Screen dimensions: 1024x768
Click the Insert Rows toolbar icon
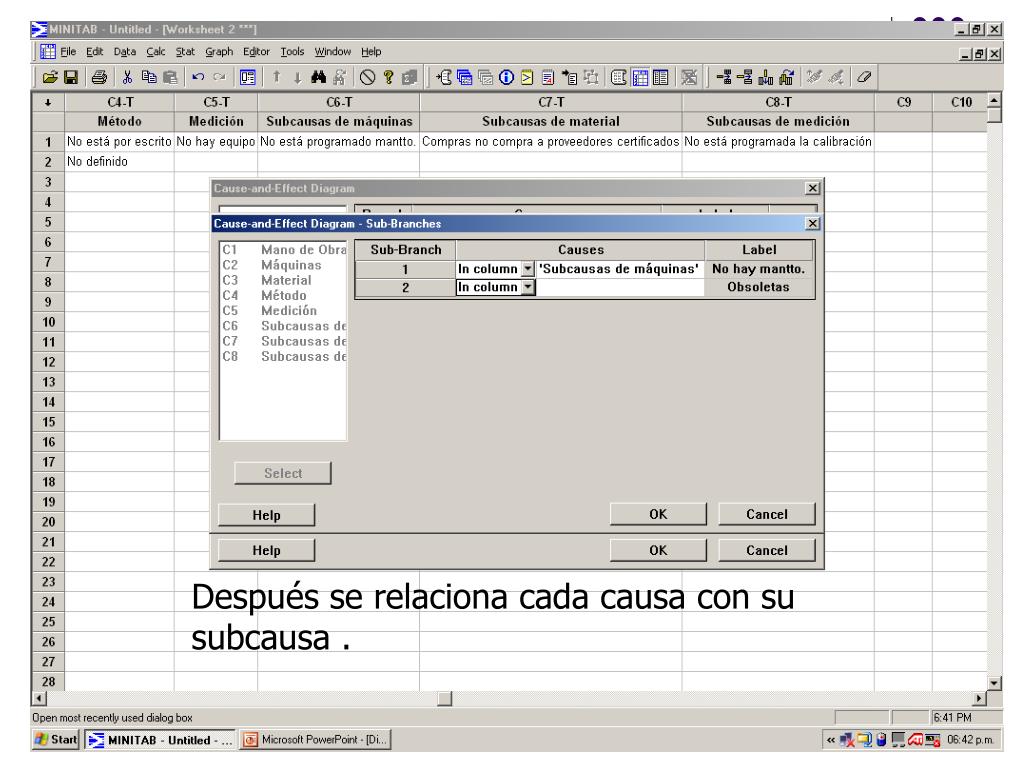[x=744, y=78]
